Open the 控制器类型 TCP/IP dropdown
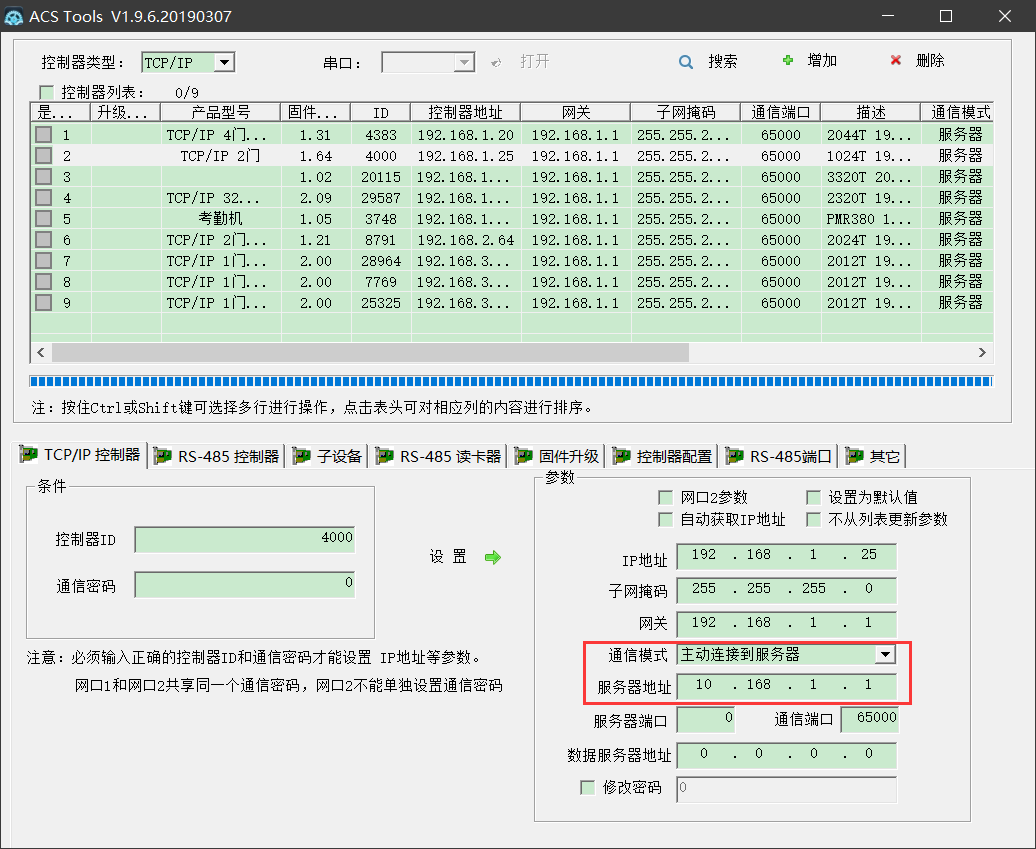 (224, 62)
